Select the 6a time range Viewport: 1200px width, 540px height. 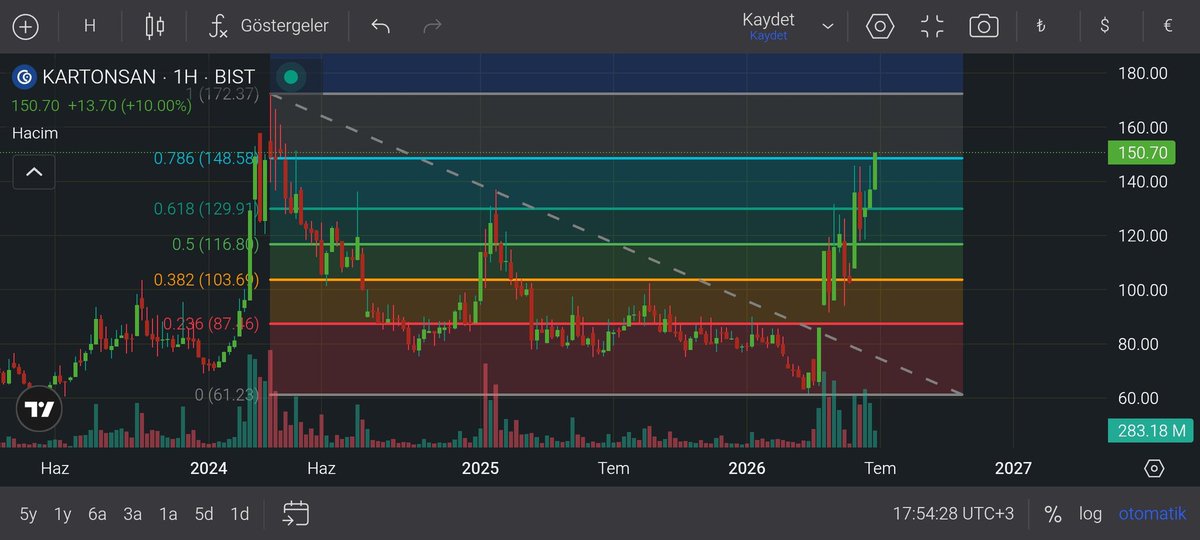[x=97, y=514]
